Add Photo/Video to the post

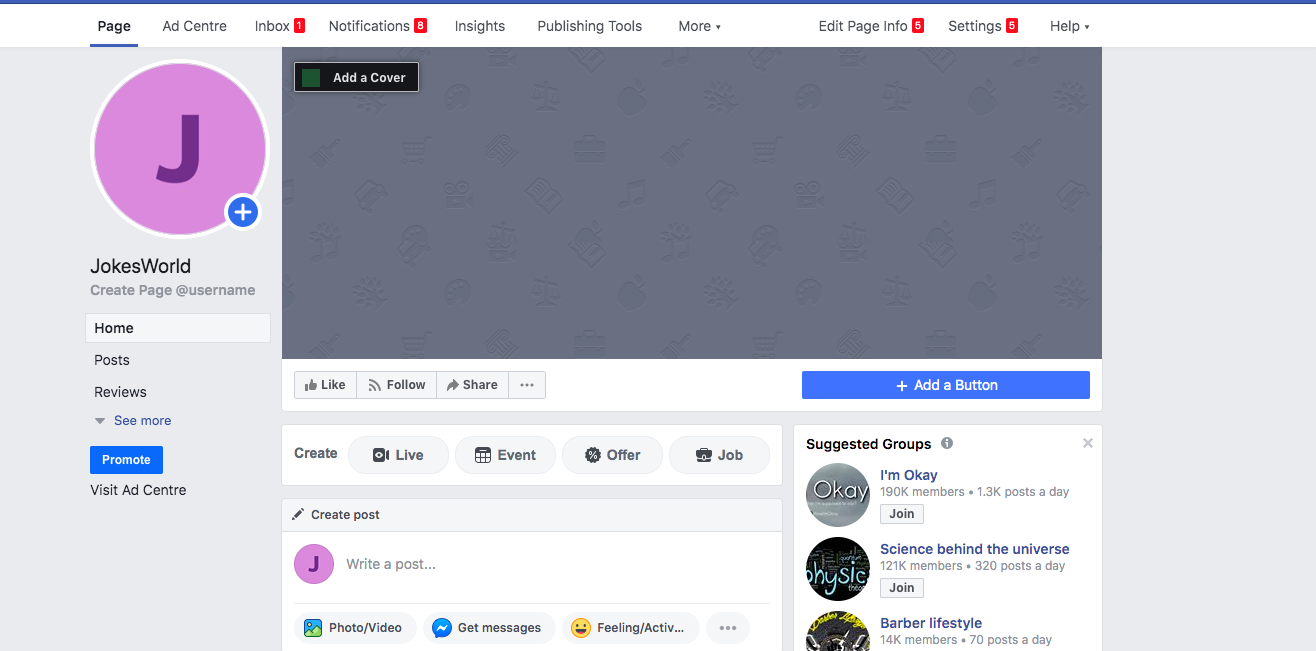pos(355,628)
